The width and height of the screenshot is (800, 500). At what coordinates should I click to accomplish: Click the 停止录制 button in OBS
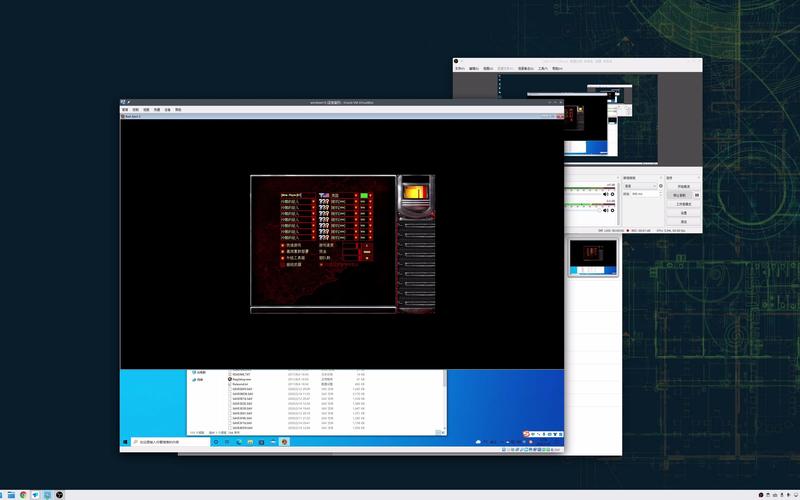pyautogui.click(x=684, y=195)
